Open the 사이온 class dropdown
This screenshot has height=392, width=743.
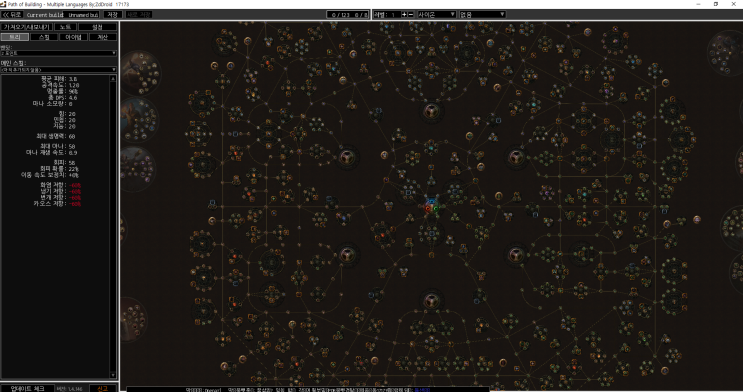pos(436,15)
